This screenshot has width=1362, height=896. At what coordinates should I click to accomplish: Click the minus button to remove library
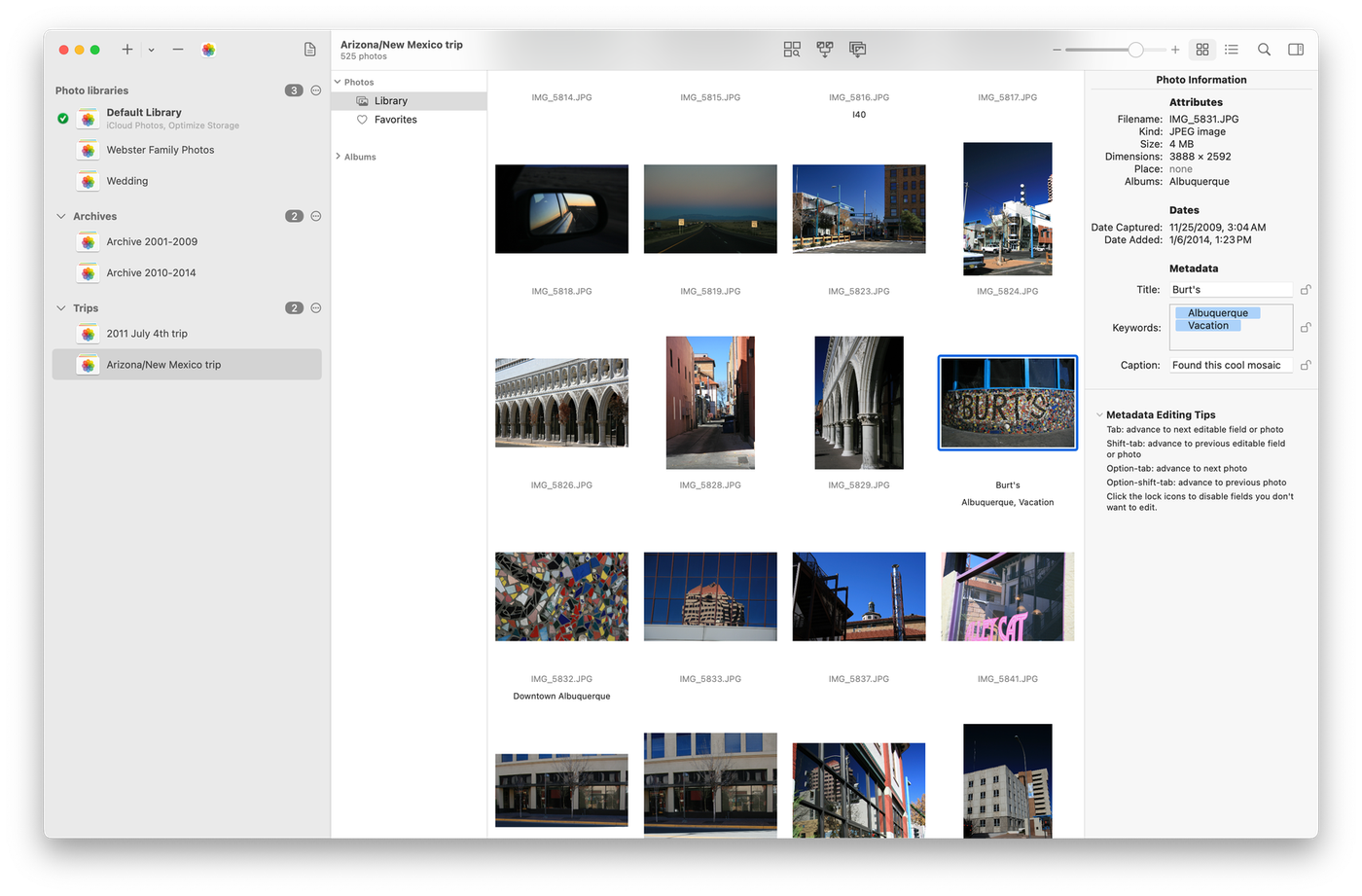tap(178, 50)
